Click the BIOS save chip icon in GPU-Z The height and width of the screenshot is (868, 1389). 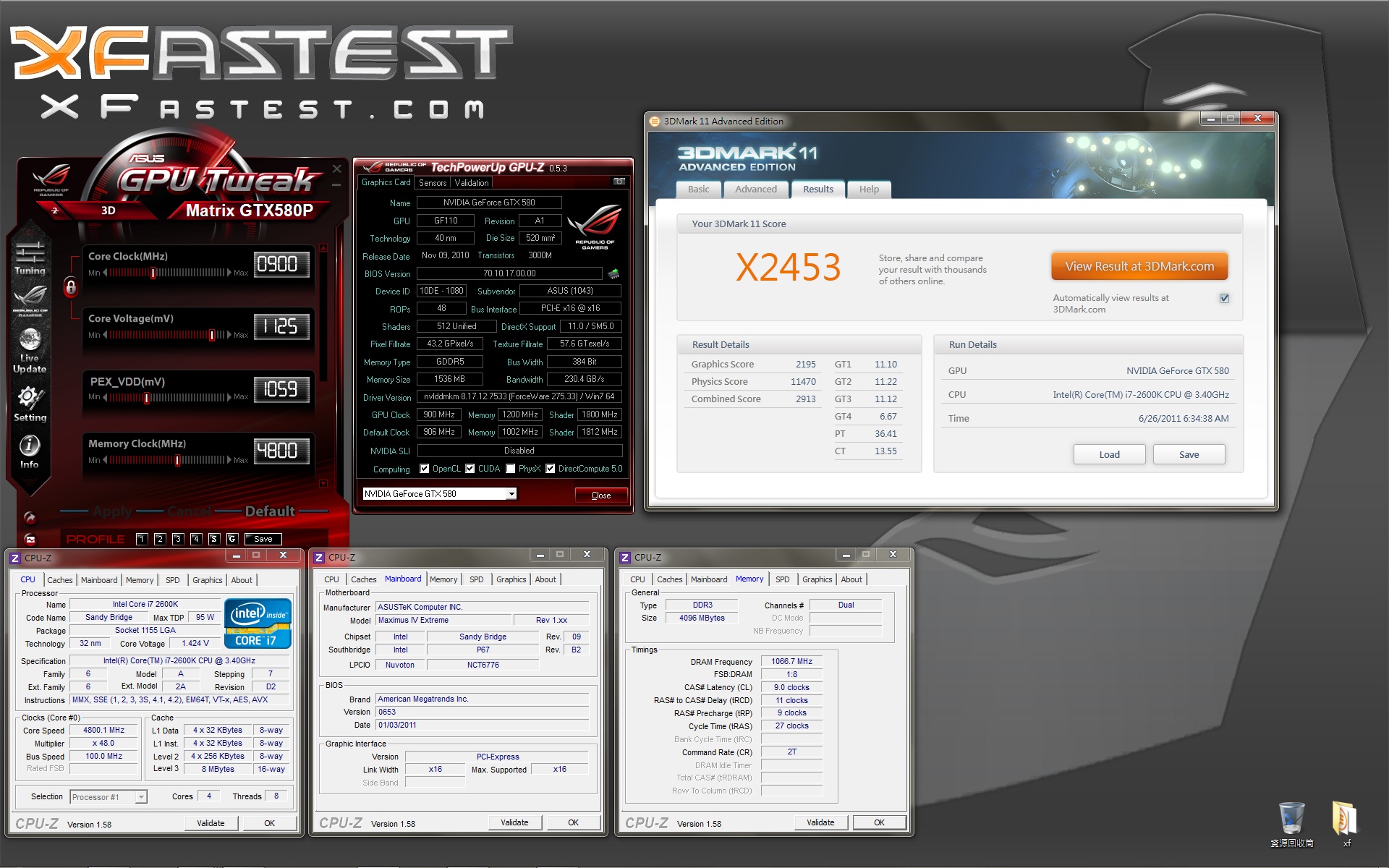pyautogui.click(x=613, y=273)
